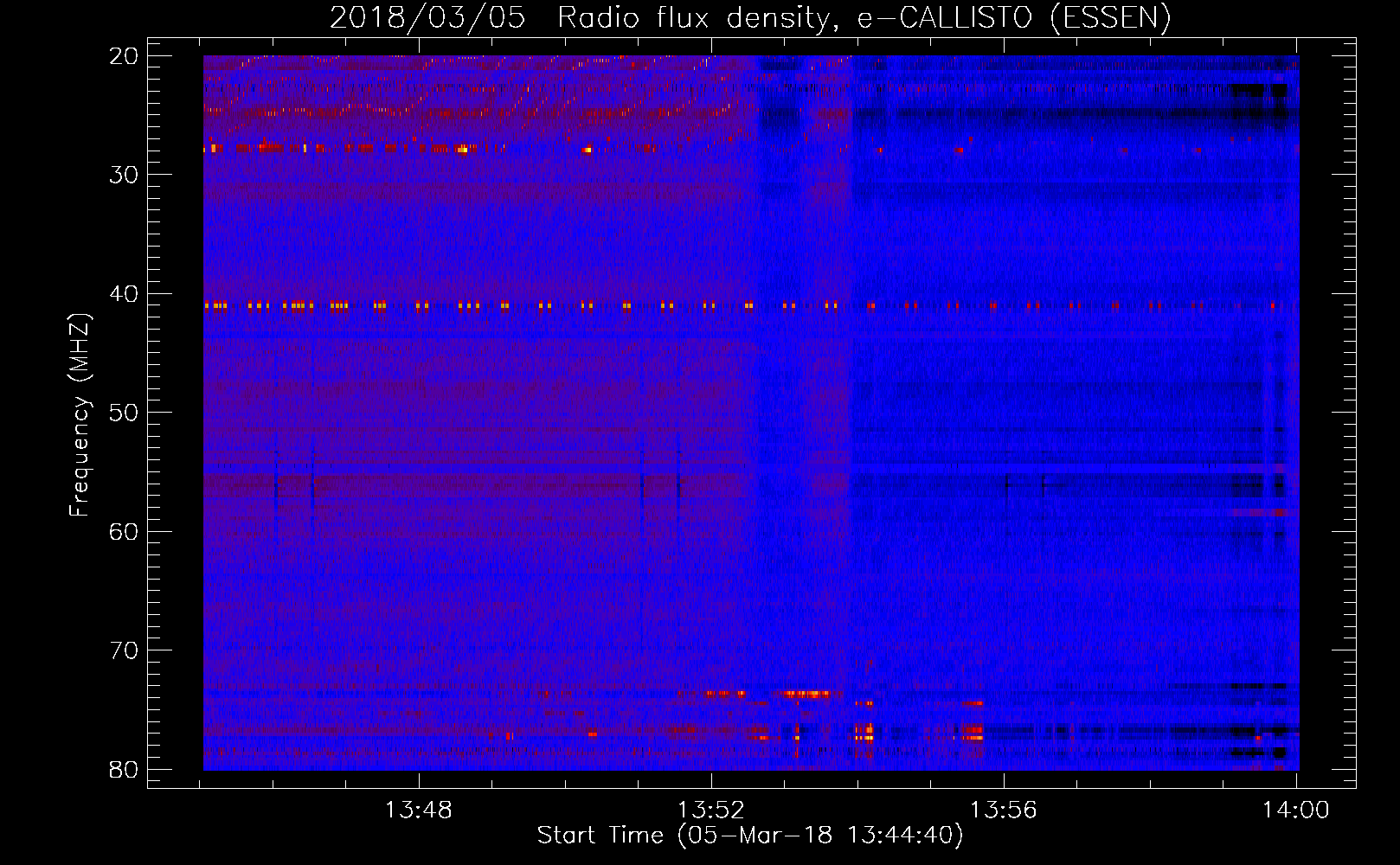Click the 50 MHz frequency tick label

pos(125,413)
